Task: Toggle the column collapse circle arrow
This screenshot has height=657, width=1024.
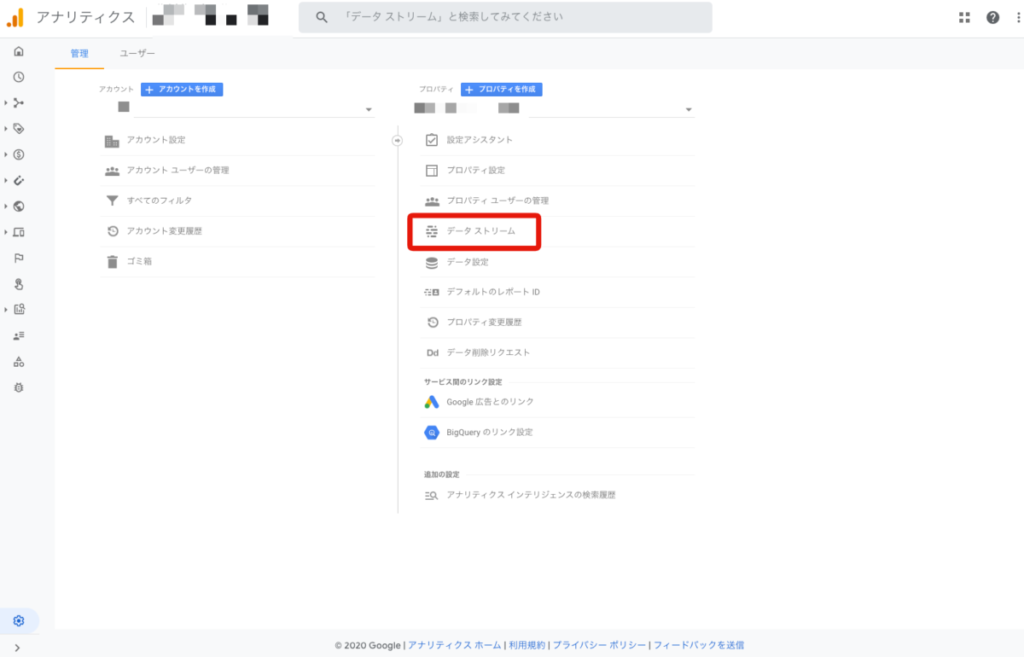Action: pos(397,140)
